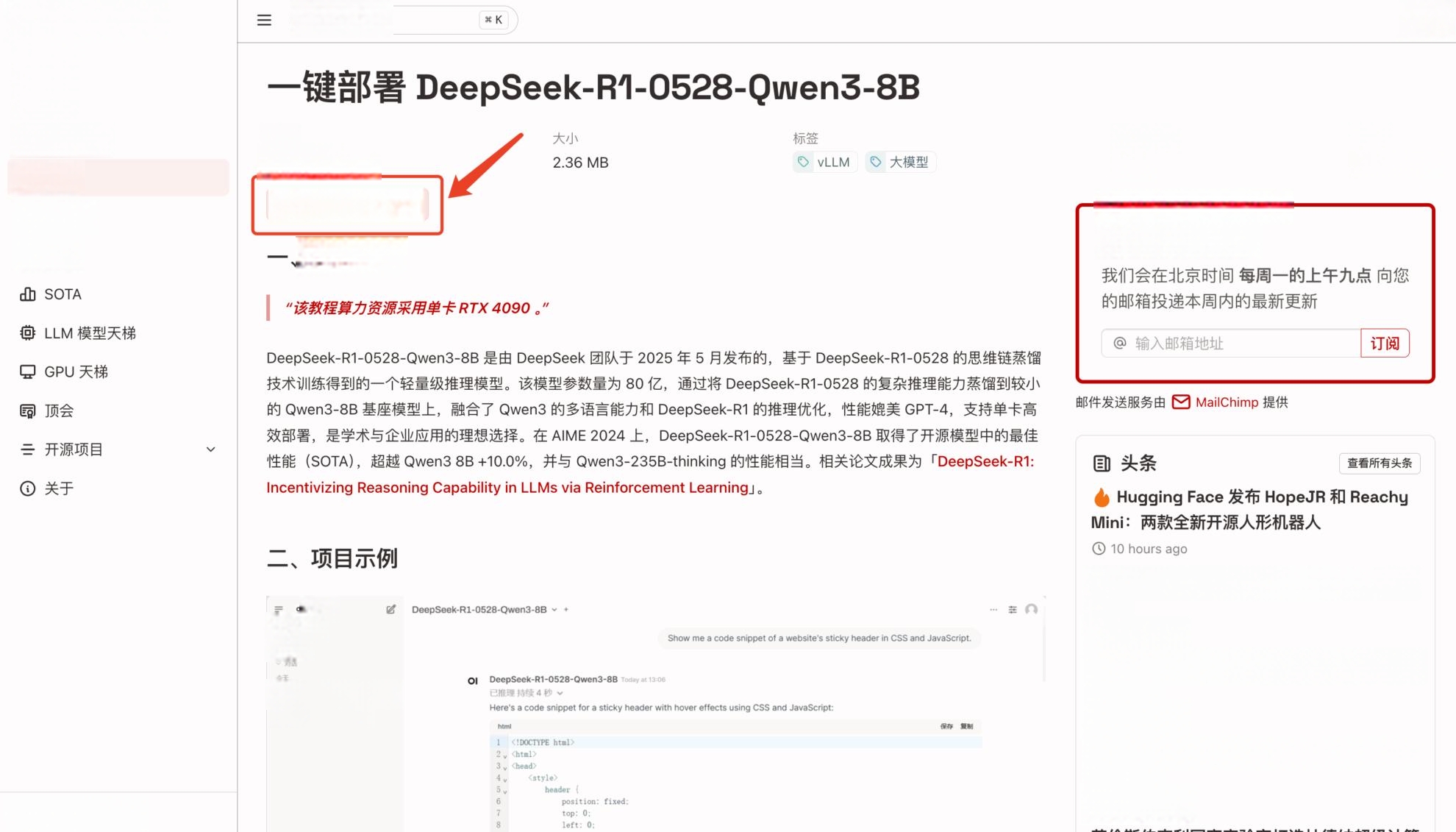Click the 大模型 tag
This screenshot has width=1456, height=832.
point(900,162)
